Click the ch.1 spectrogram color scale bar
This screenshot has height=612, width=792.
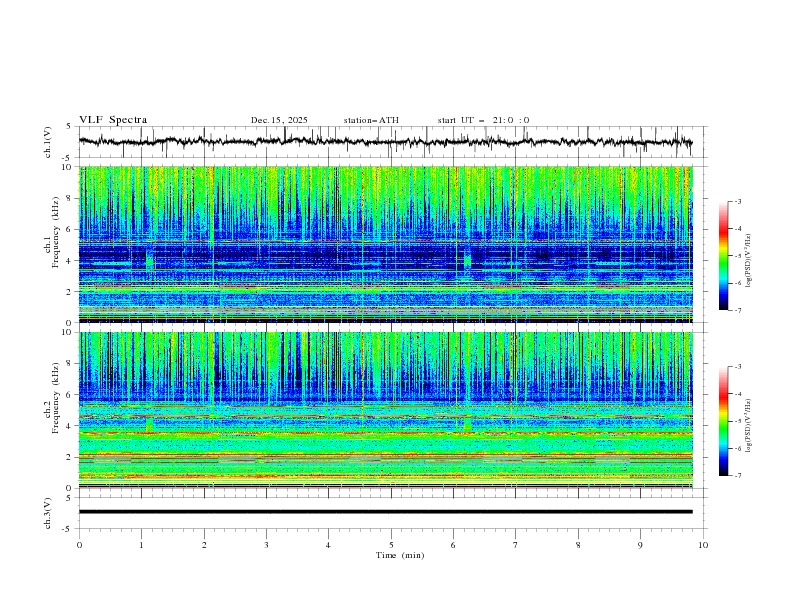723,256
